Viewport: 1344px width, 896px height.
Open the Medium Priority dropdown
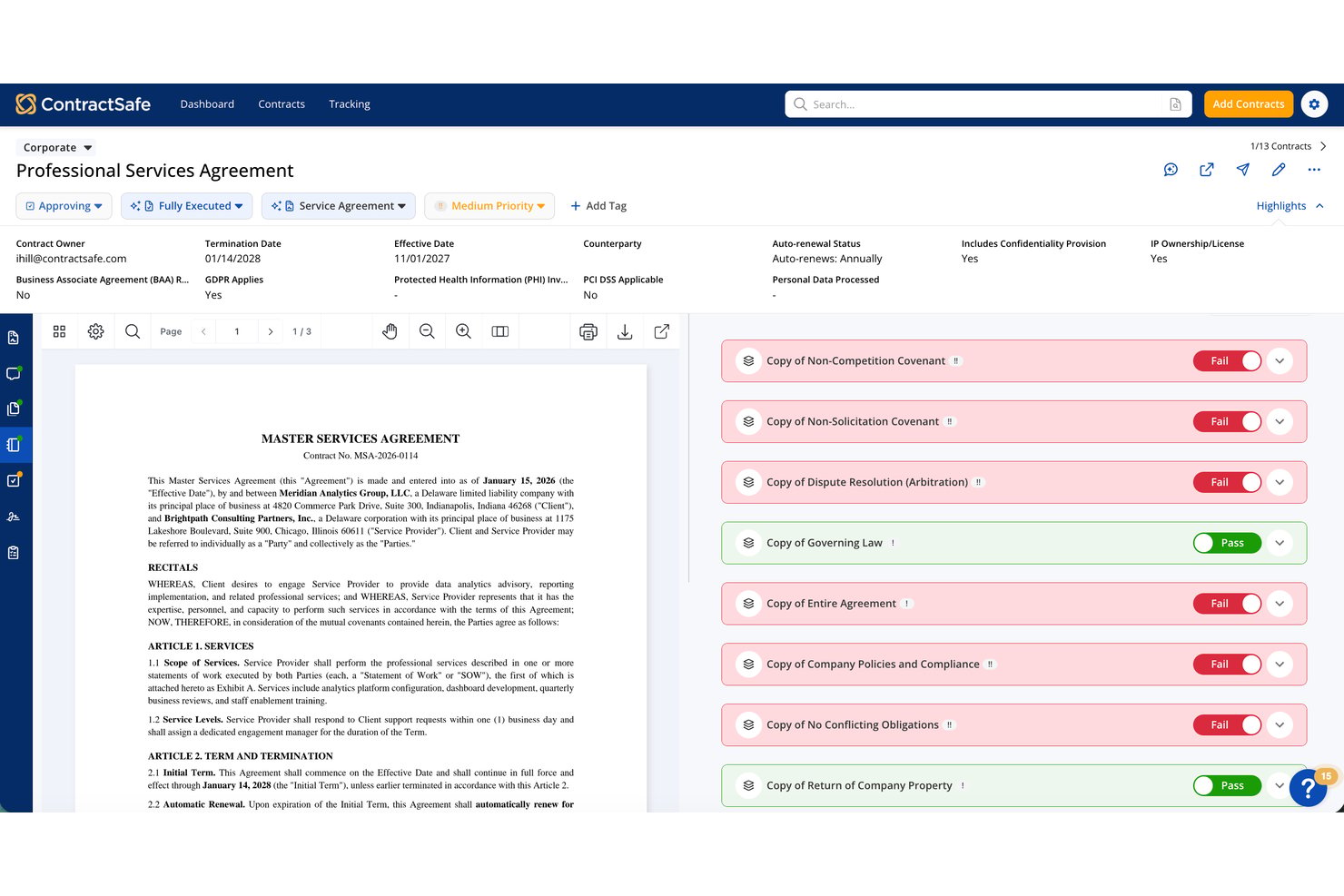489,206
